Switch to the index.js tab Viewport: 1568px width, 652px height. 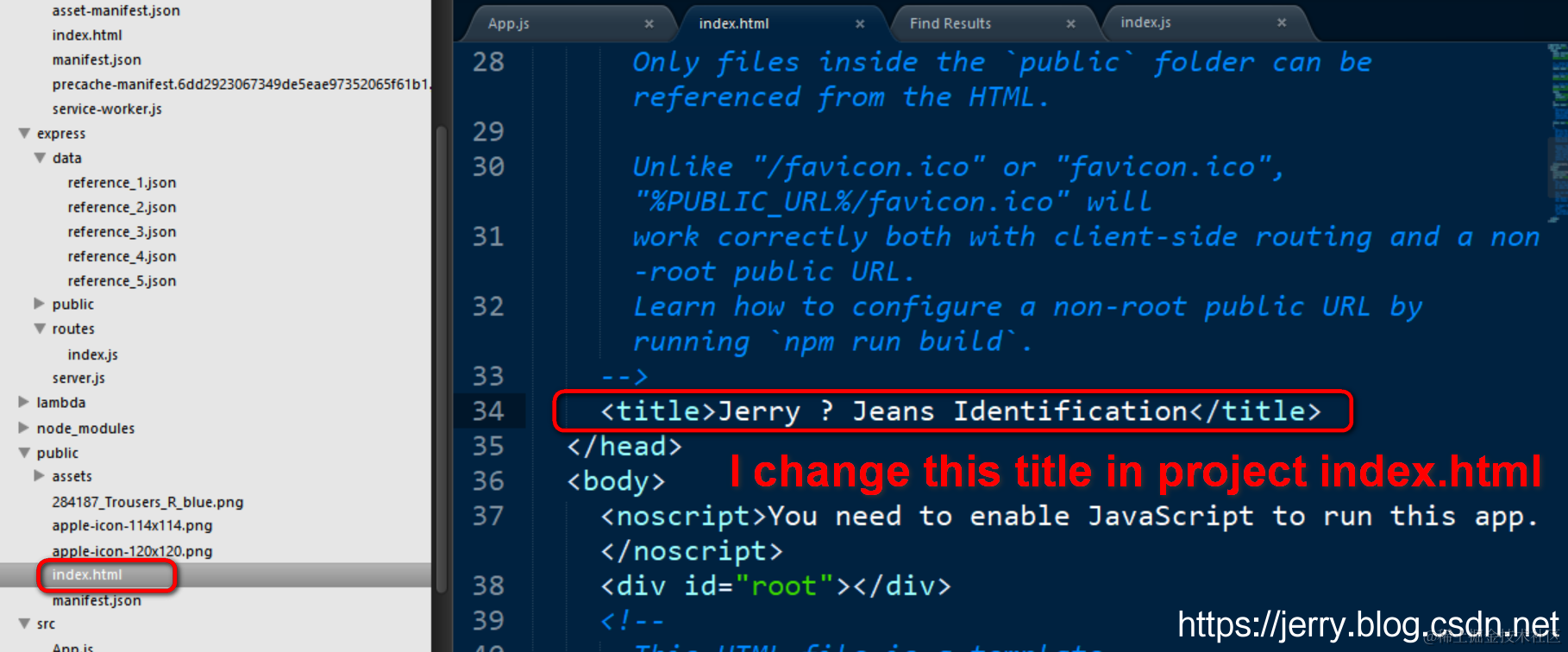click(1145, 23)
